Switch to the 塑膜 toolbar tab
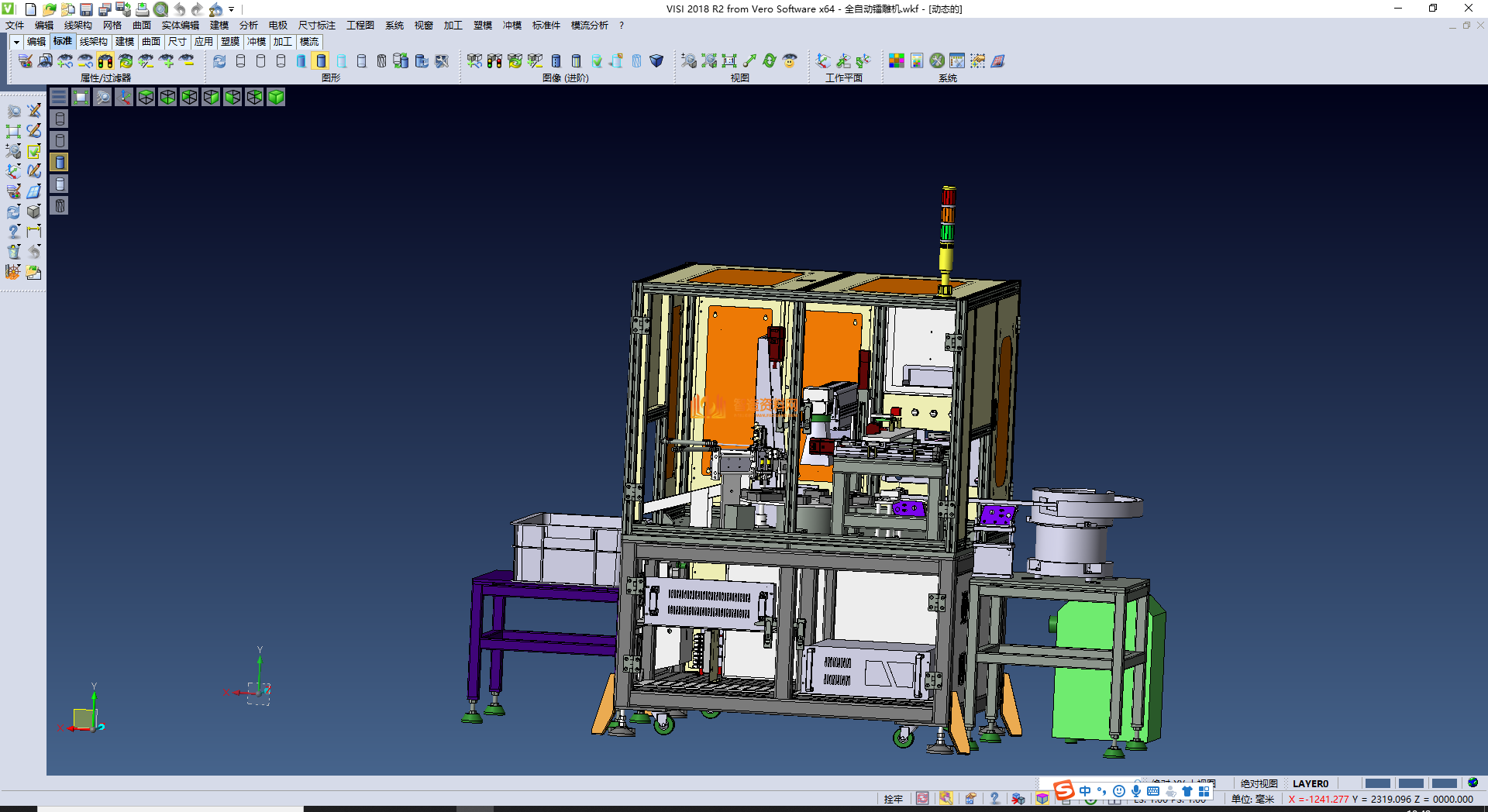Screen dimensions: 1488x812 [229, 42]
